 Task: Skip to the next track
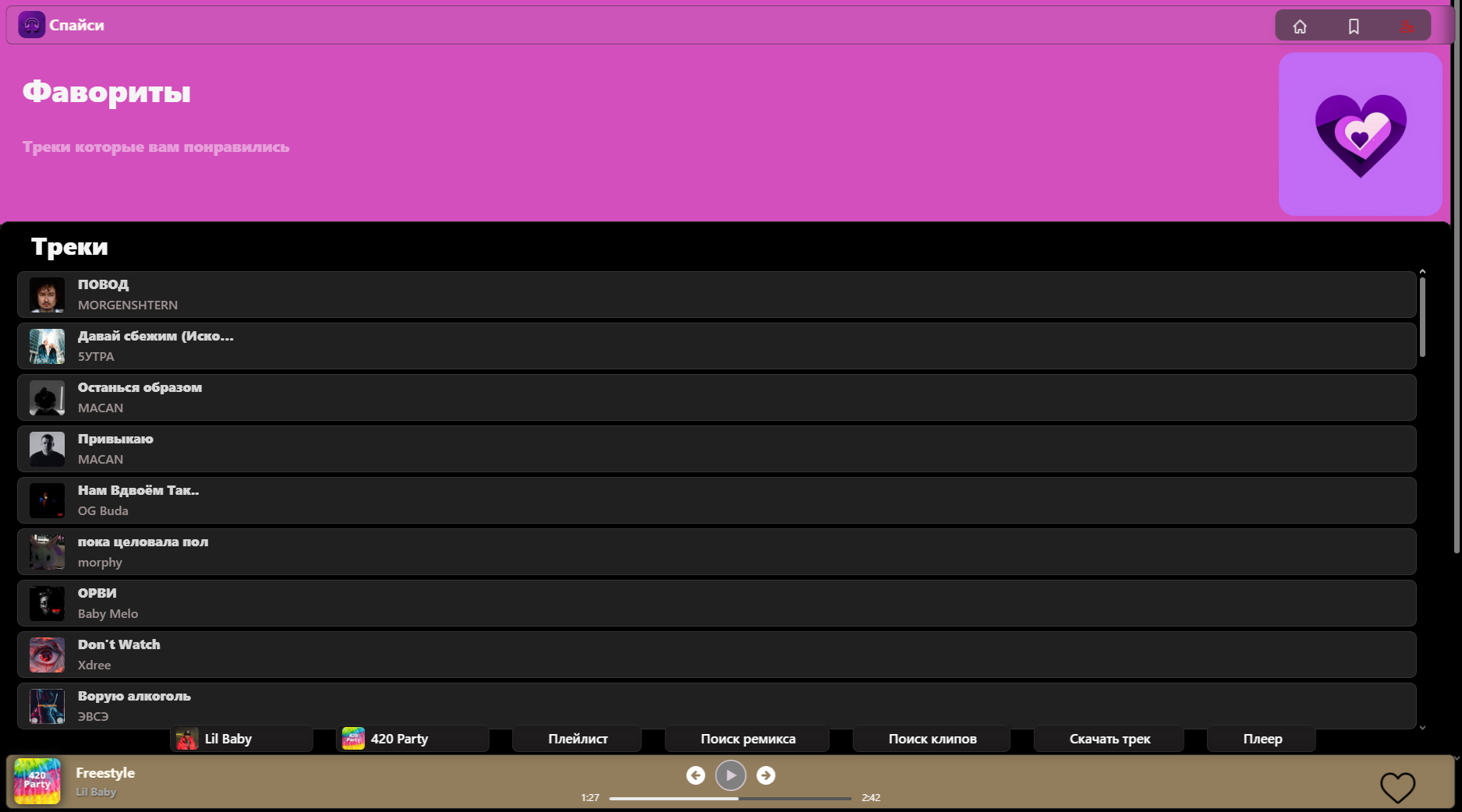pyautogui.click(x=766, y=775)
